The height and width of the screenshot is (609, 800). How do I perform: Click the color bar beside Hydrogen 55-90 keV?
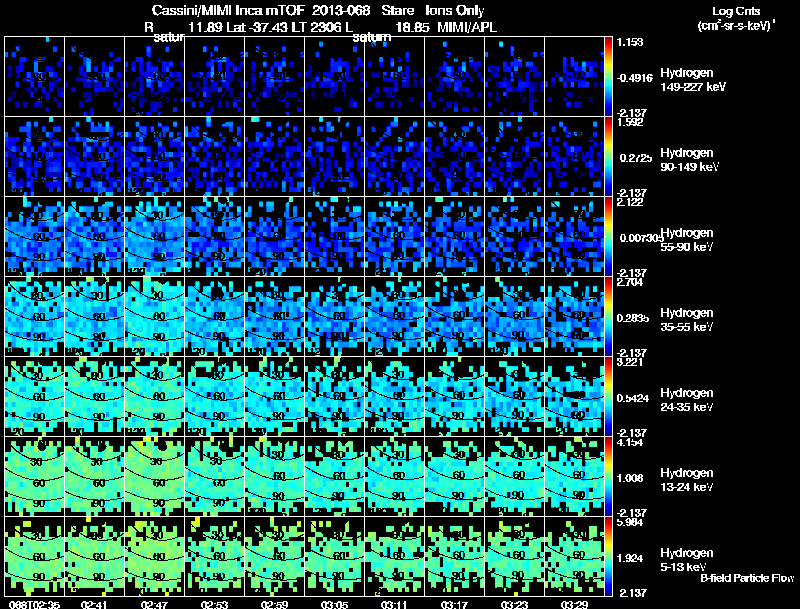click(x=608, y=237)
